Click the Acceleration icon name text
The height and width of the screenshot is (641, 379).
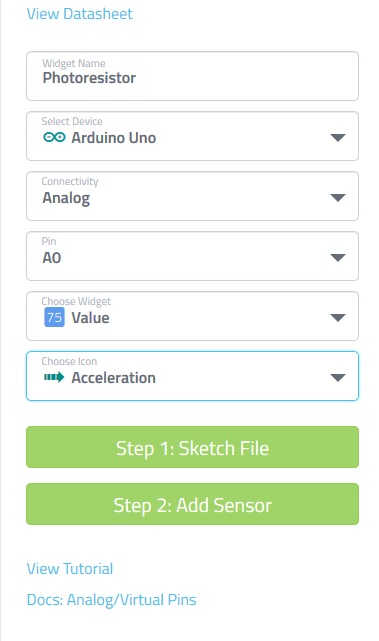click(114, 378)
